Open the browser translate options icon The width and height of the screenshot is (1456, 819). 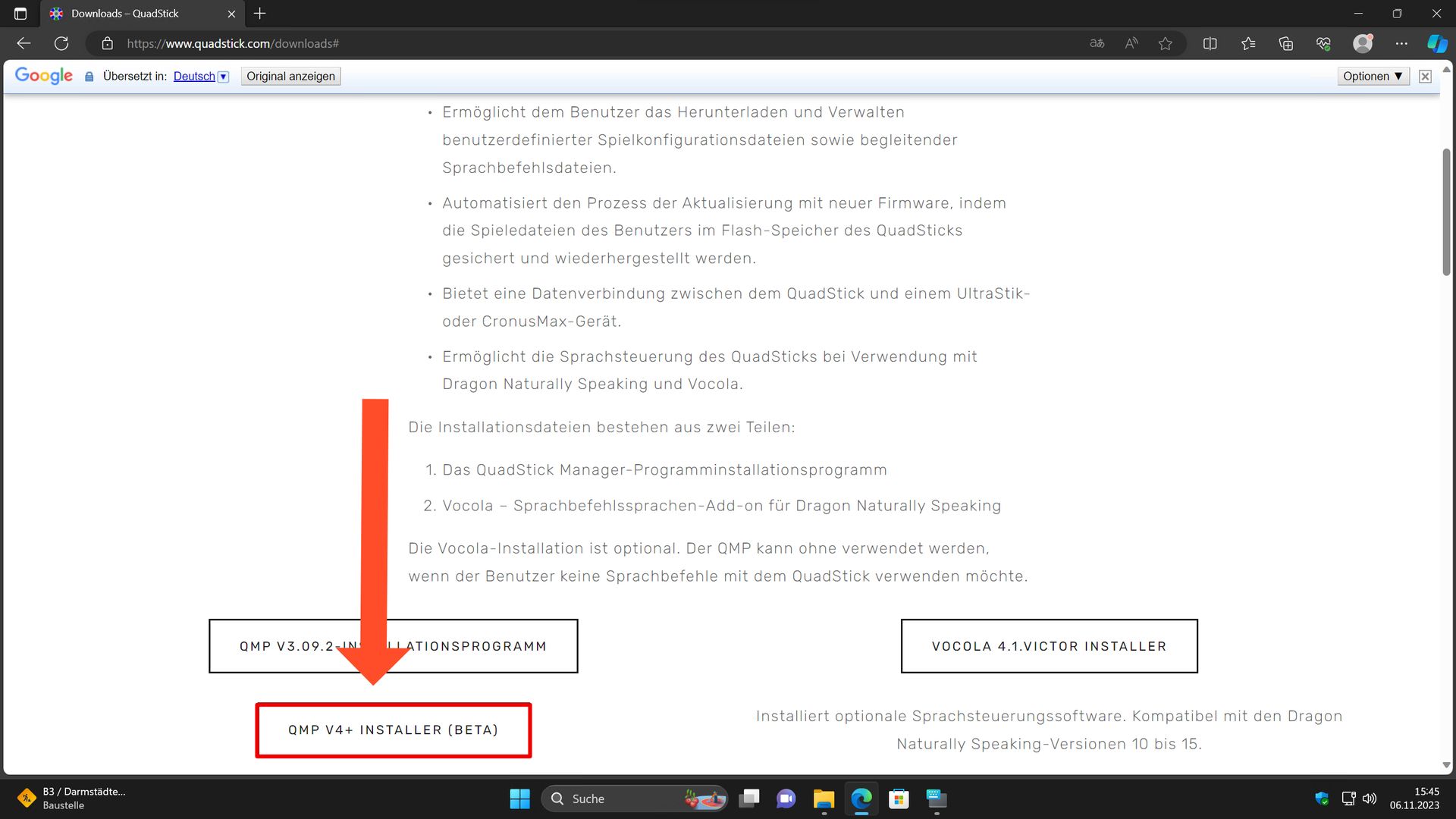coord(1097,43)
